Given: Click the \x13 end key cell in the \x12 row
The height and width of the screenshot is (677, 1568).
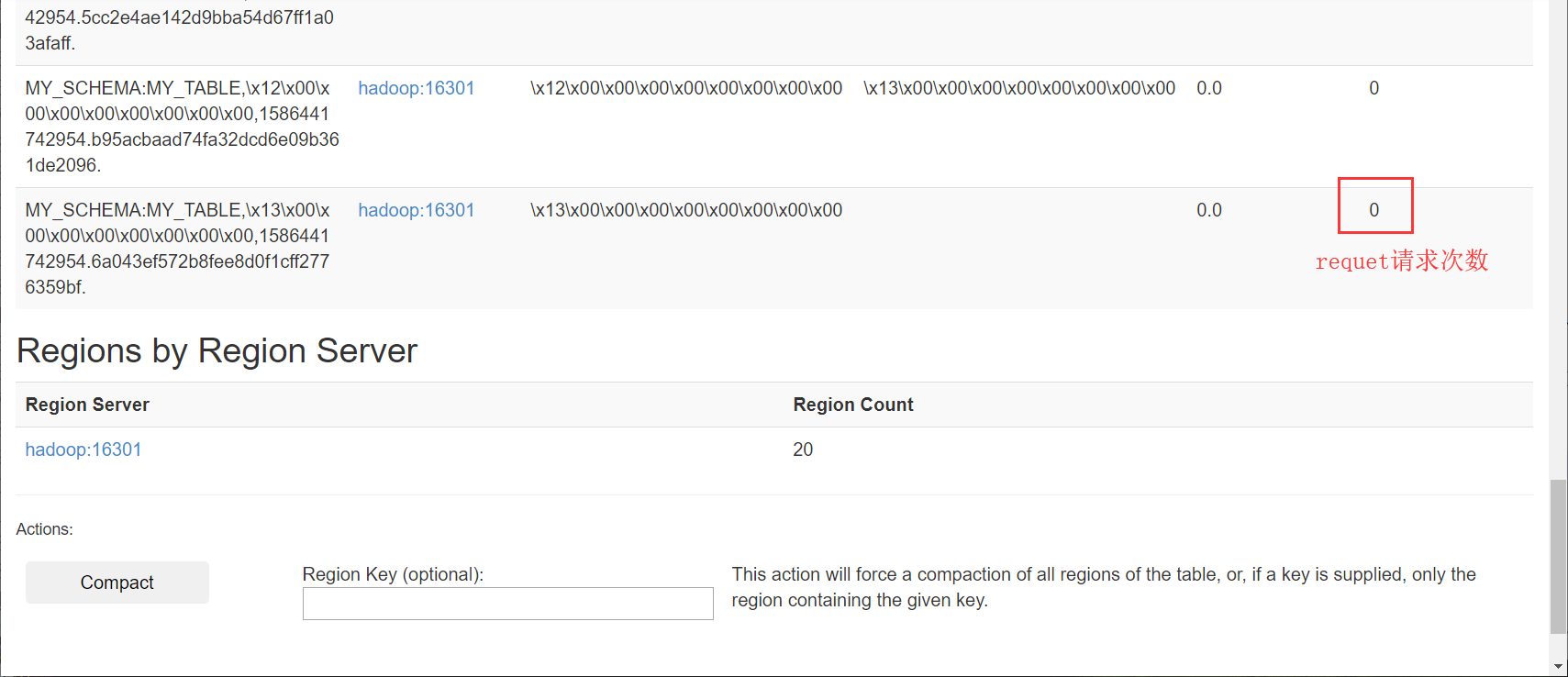Looking at the screenshot, I should coord(1019,88).
